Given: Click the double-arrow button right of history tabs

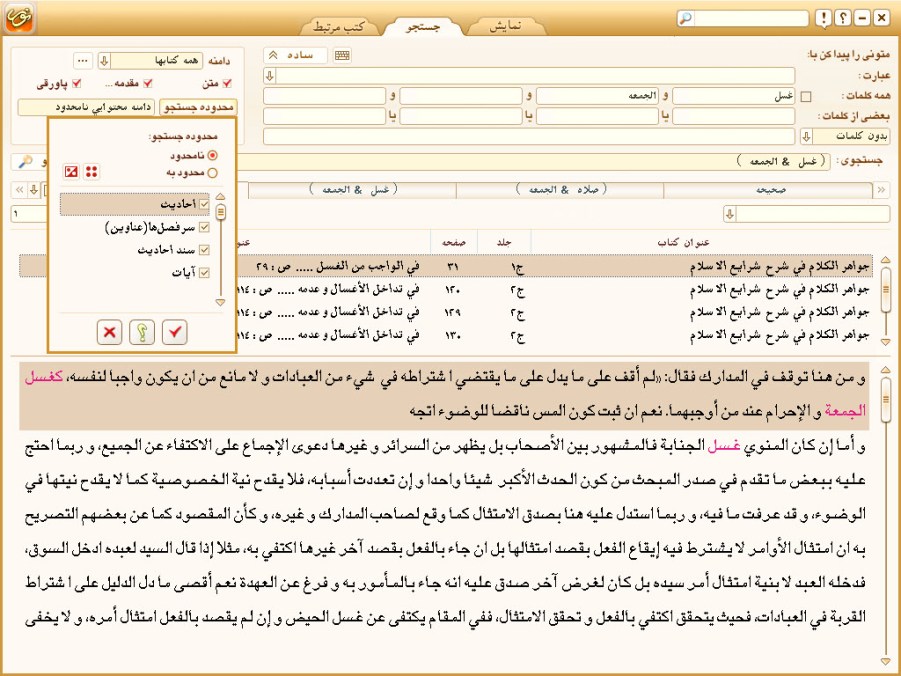Looking at the screenshot, I should (x=881, y=190).
